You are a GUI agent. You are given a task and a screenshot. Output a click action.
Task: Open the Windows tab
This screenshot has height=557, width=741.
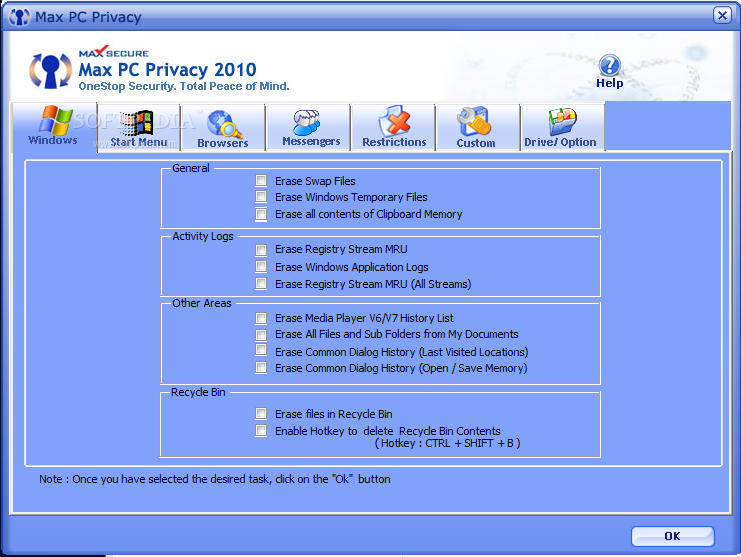coord(54,127)
